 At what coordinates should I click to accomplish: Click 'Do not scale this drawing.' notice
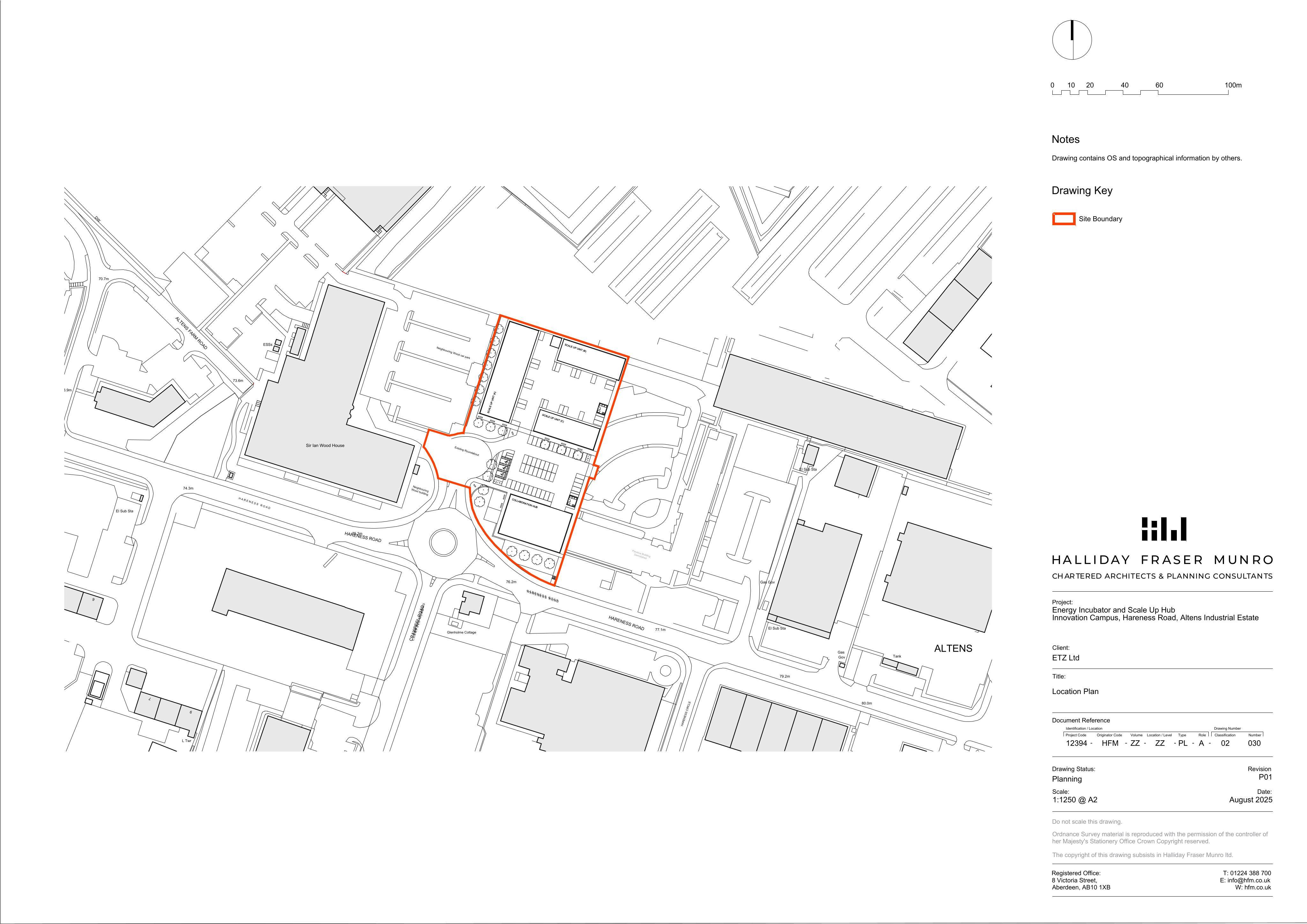tap(1087, 822)
